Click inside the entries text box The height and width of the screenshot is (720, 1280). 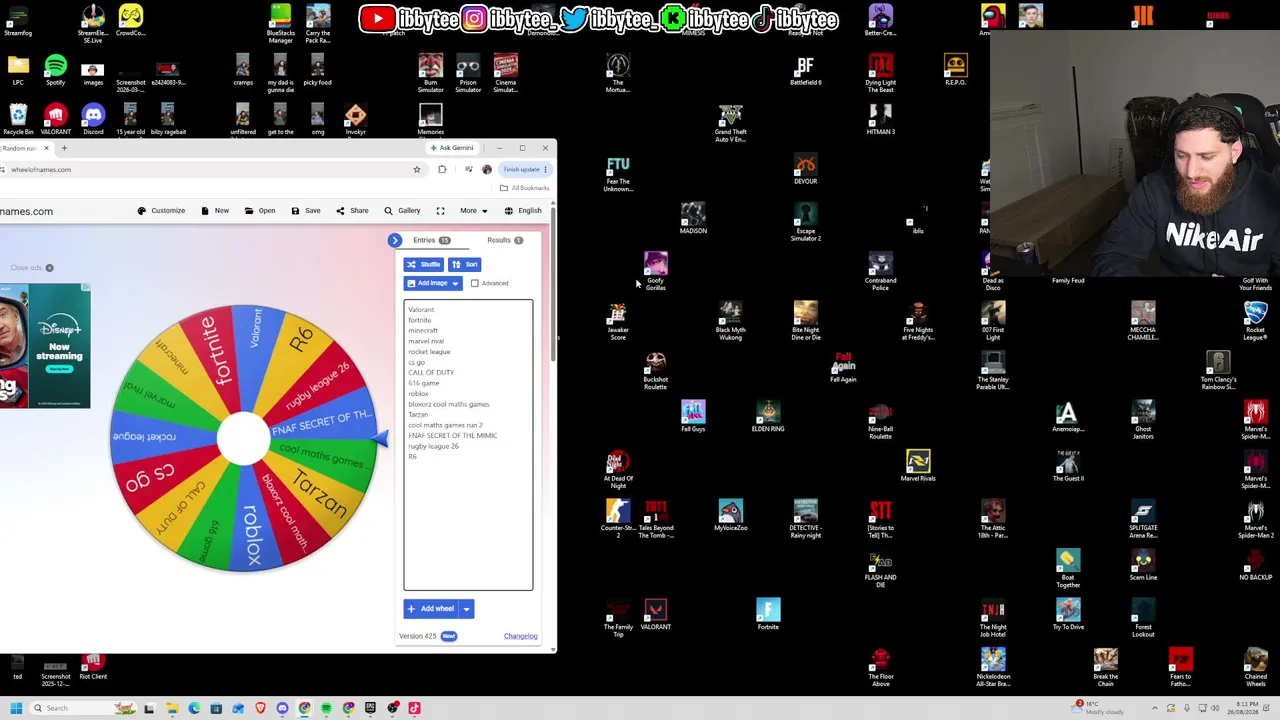[468, 445]
